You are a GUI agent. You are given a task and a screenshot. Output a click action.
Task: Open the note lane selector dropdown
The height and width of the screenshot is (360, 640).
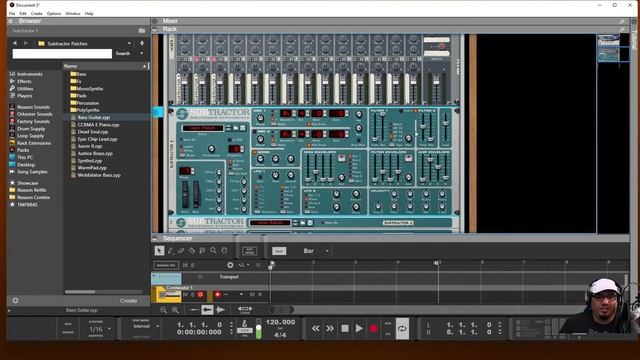pos(241,294)
